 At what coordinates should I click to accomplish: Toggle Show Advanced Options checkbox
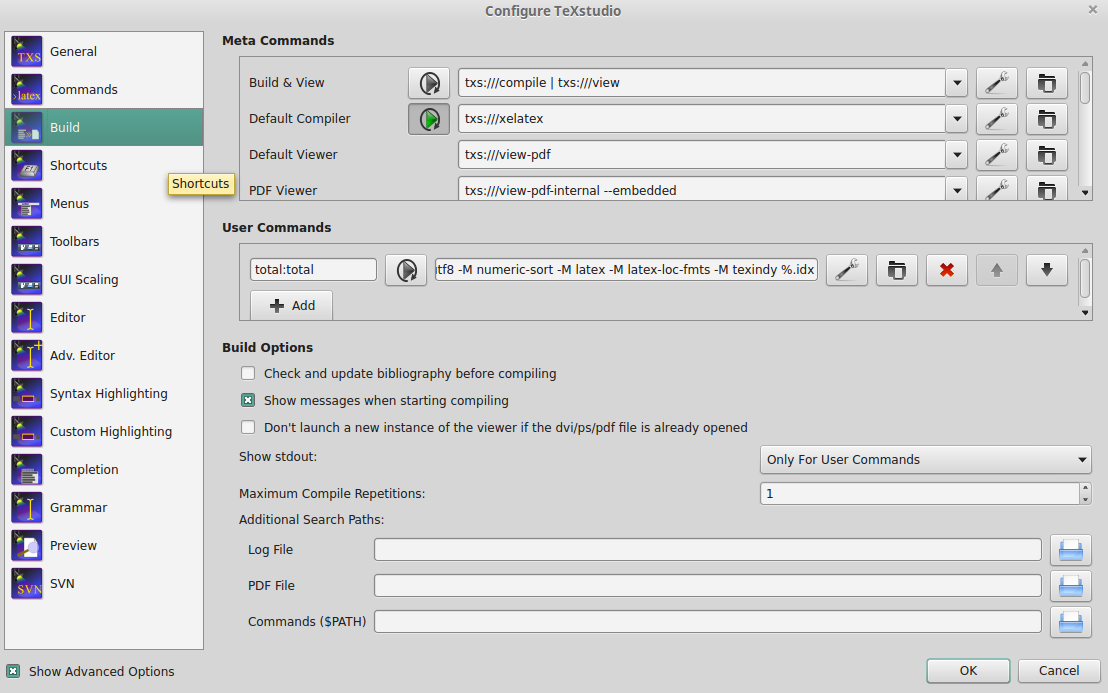coord(13,671)
